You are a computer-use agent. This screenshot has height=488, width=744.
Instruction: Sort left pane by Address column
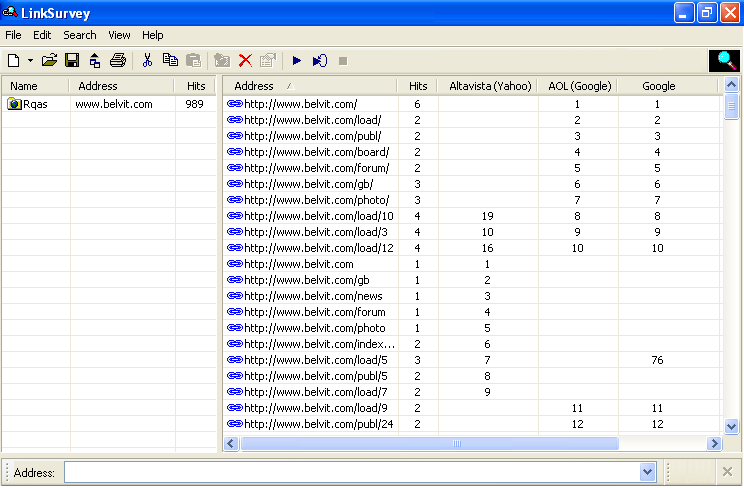click(x=122, y=86)
